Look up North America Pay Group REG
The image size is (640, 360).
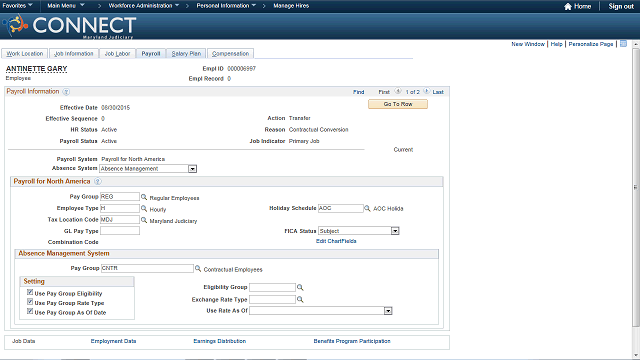[x=144, y=197]
